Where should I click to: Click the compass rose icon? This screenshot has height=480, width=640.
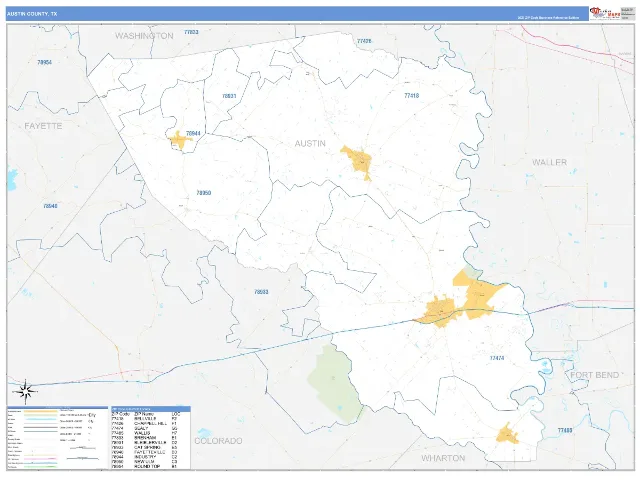[26, 391]
